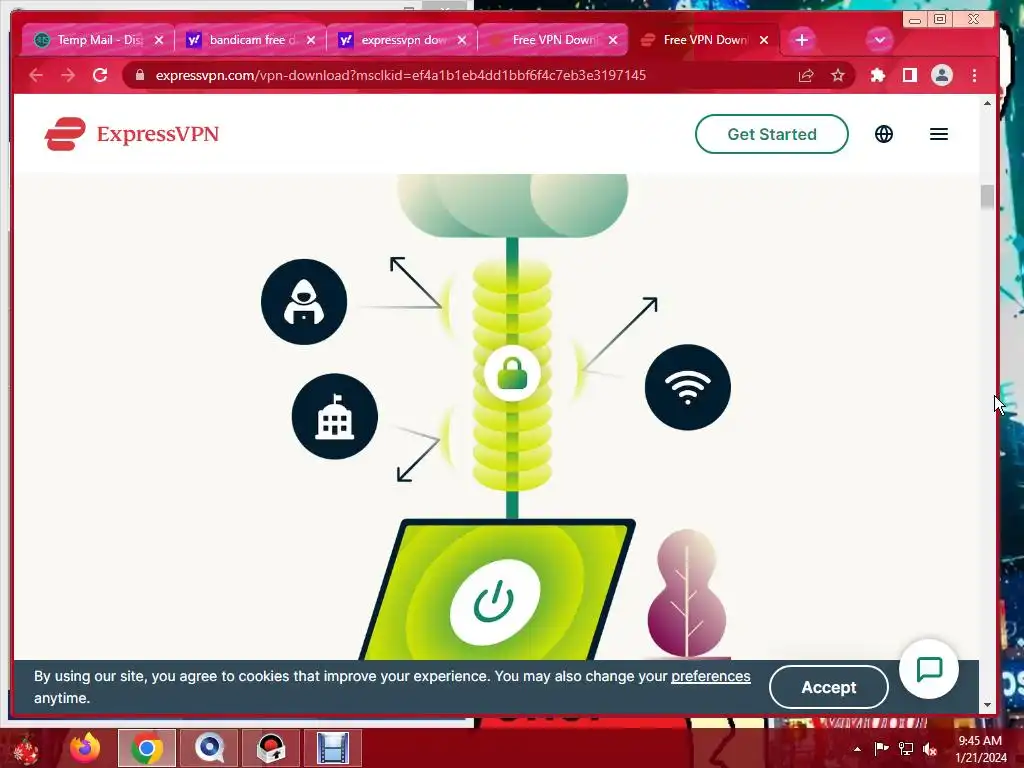Open the Bandicam recorder taskbar icon
Screen dimensions: 1024x768
tap(271, 748)
